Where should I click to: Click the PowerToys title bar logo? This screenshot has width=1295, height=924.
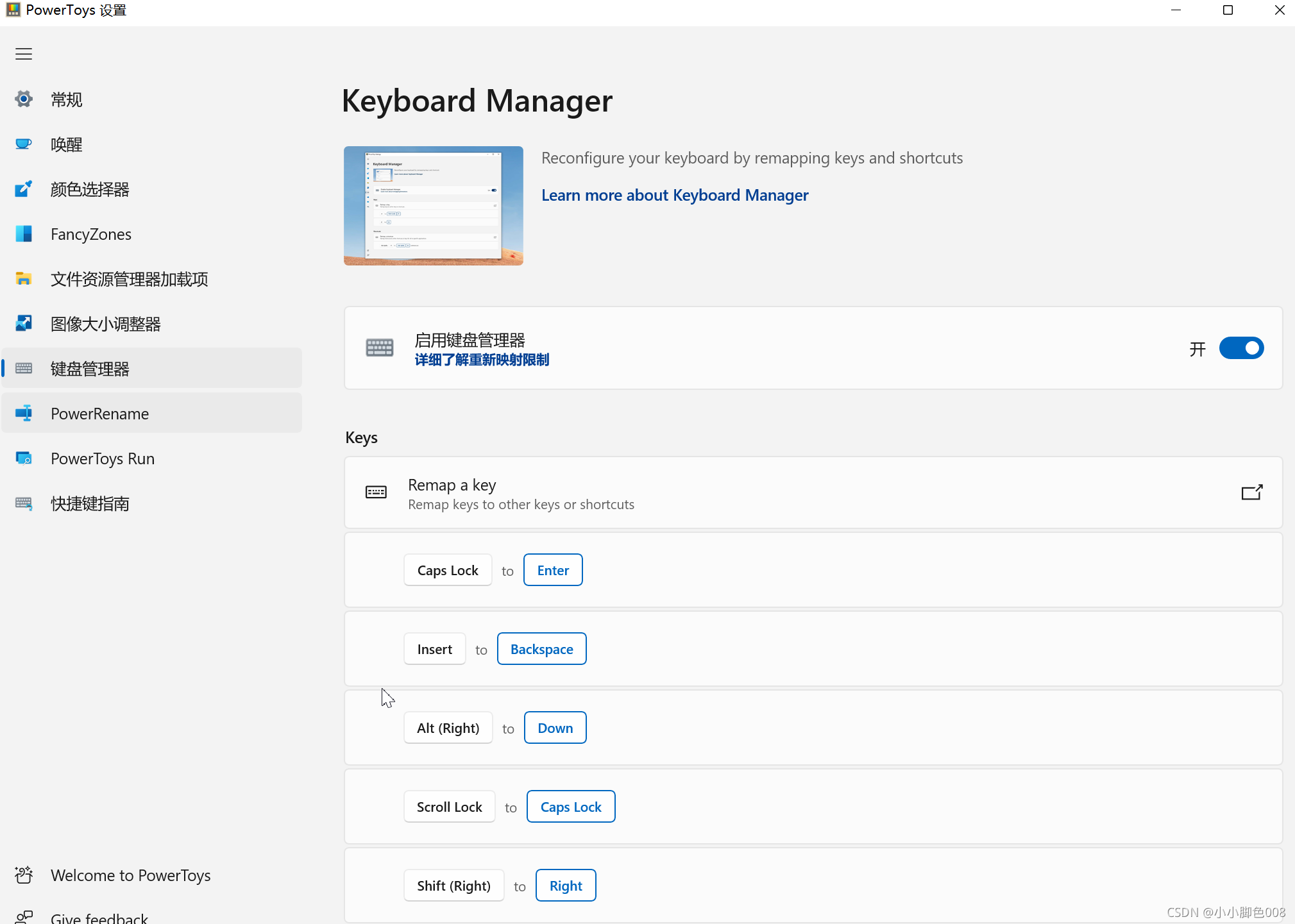click(x=13, y=10)
